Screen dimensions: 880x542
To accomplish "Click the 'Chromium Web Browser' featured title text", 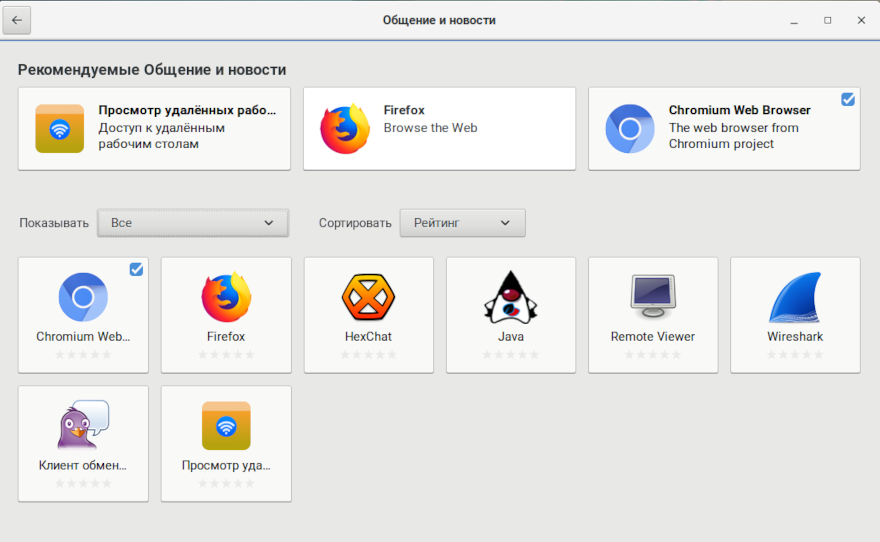I will pyautogui.click(x=739, y=110).
